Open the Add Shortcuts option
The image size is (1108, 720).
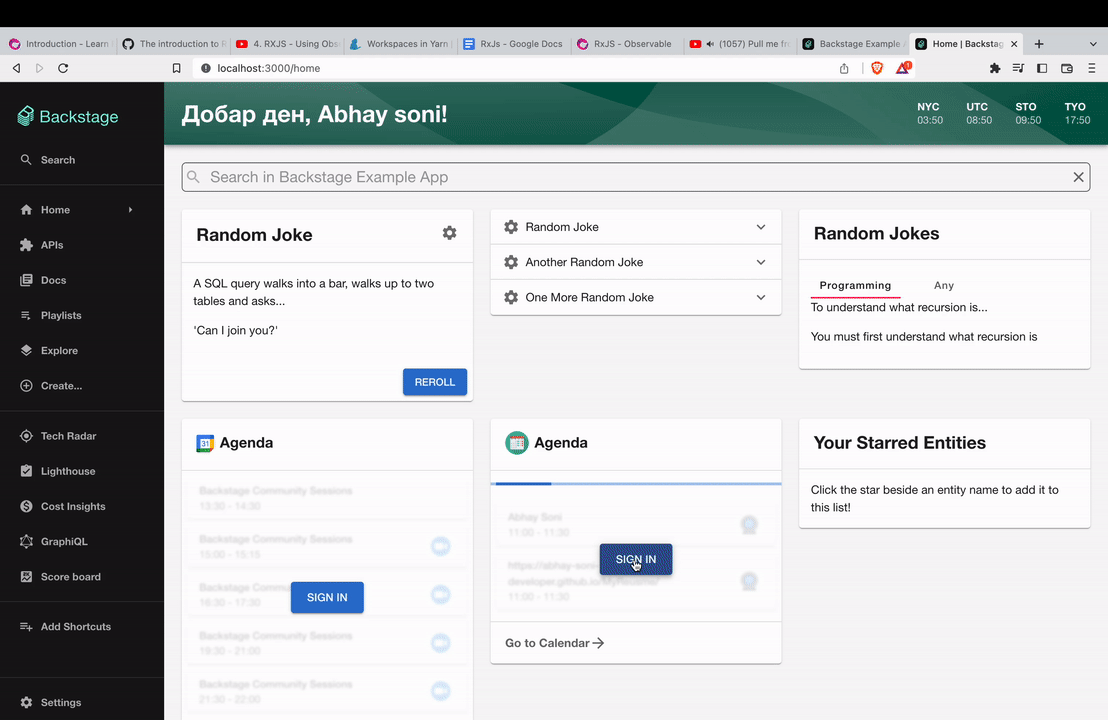tap(75, 627)
